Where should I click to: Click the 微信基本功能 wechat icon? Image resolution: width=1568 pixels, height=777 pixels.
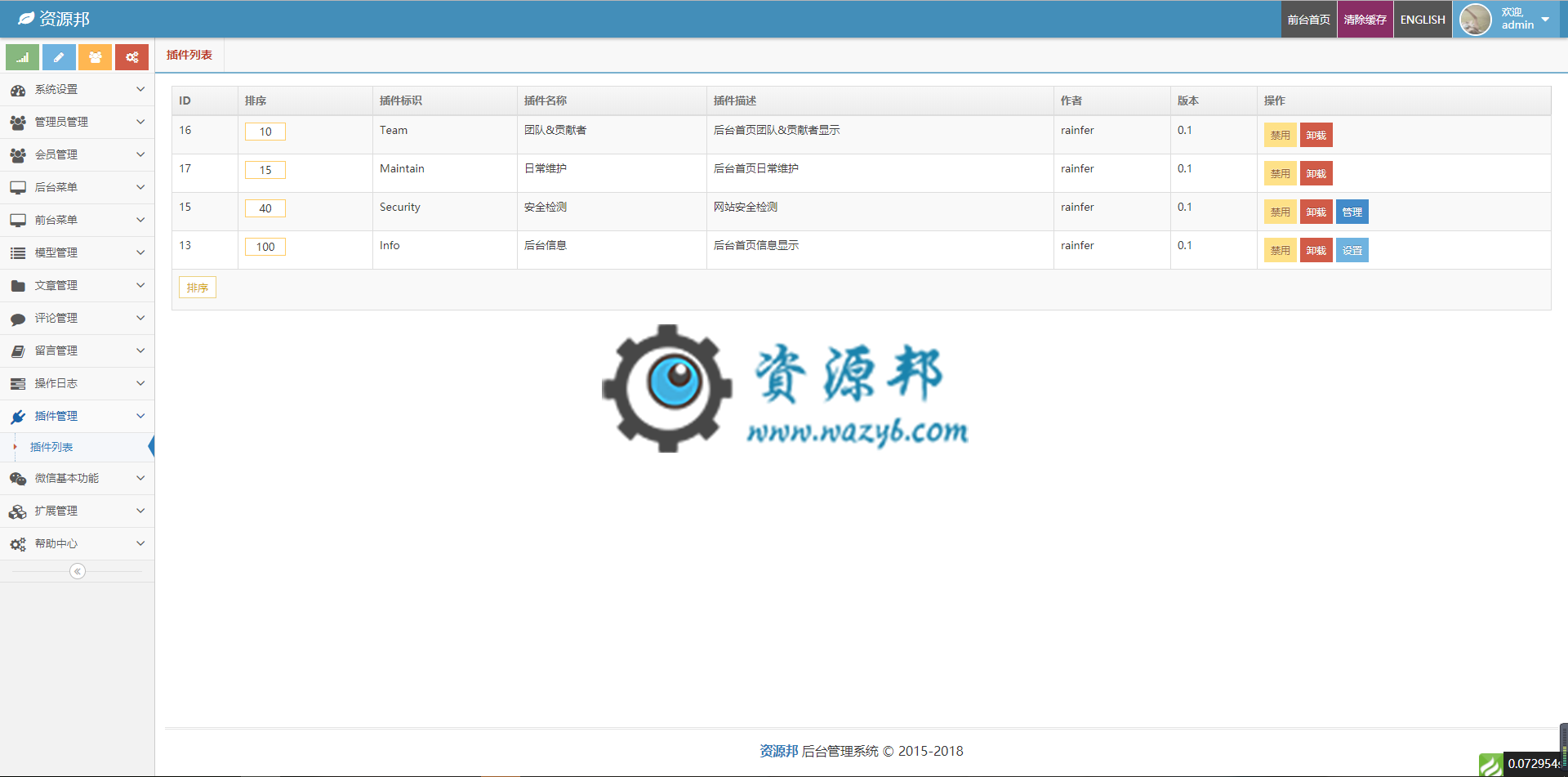coord(18,479)
